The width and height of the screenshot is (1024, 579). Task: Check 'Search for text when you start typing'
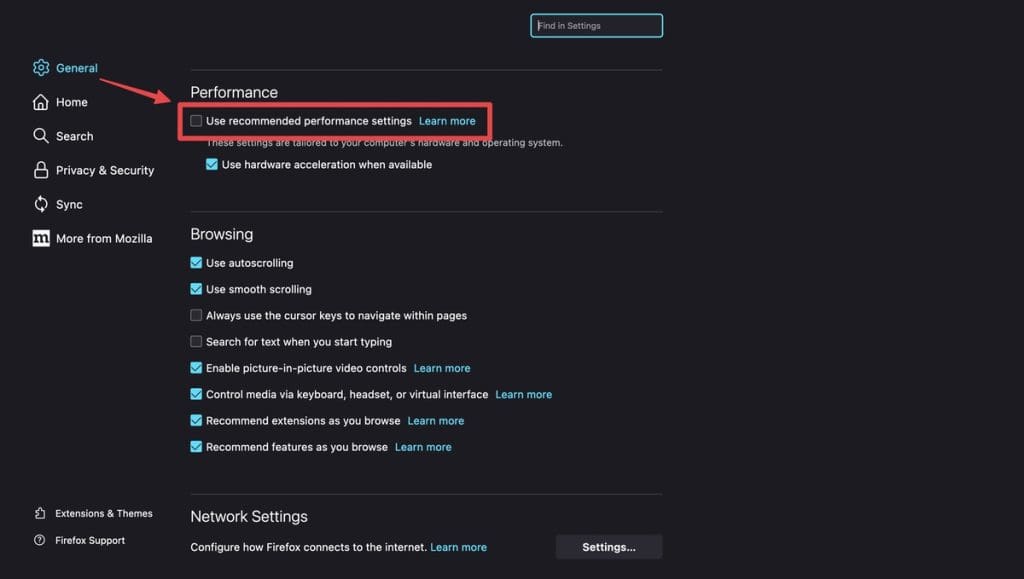click(x=196, y=341)
